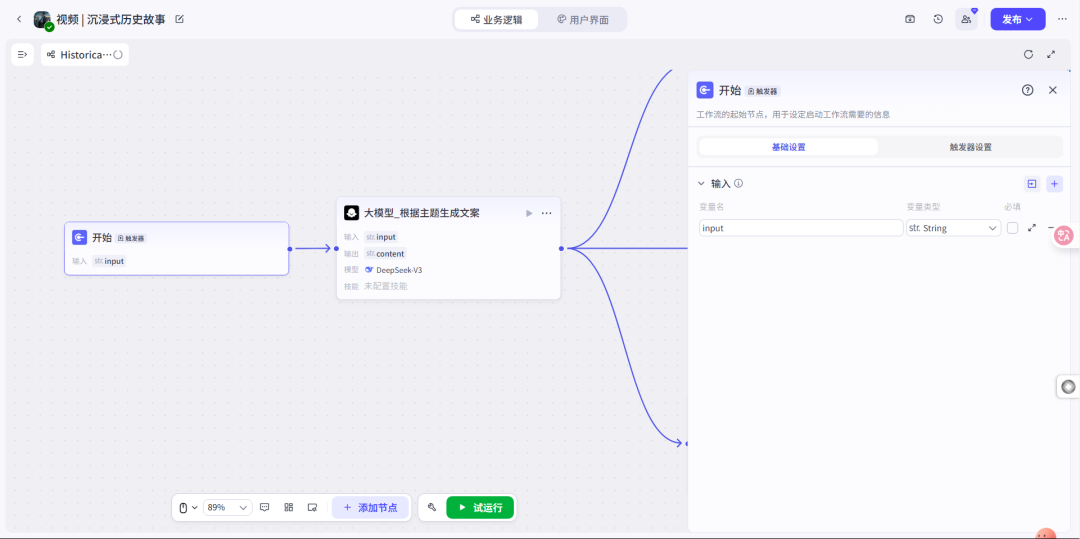Select the 大模型_根据主题生成文案 node
This screenshot has height=539, width=1080.
coord(448,249)
